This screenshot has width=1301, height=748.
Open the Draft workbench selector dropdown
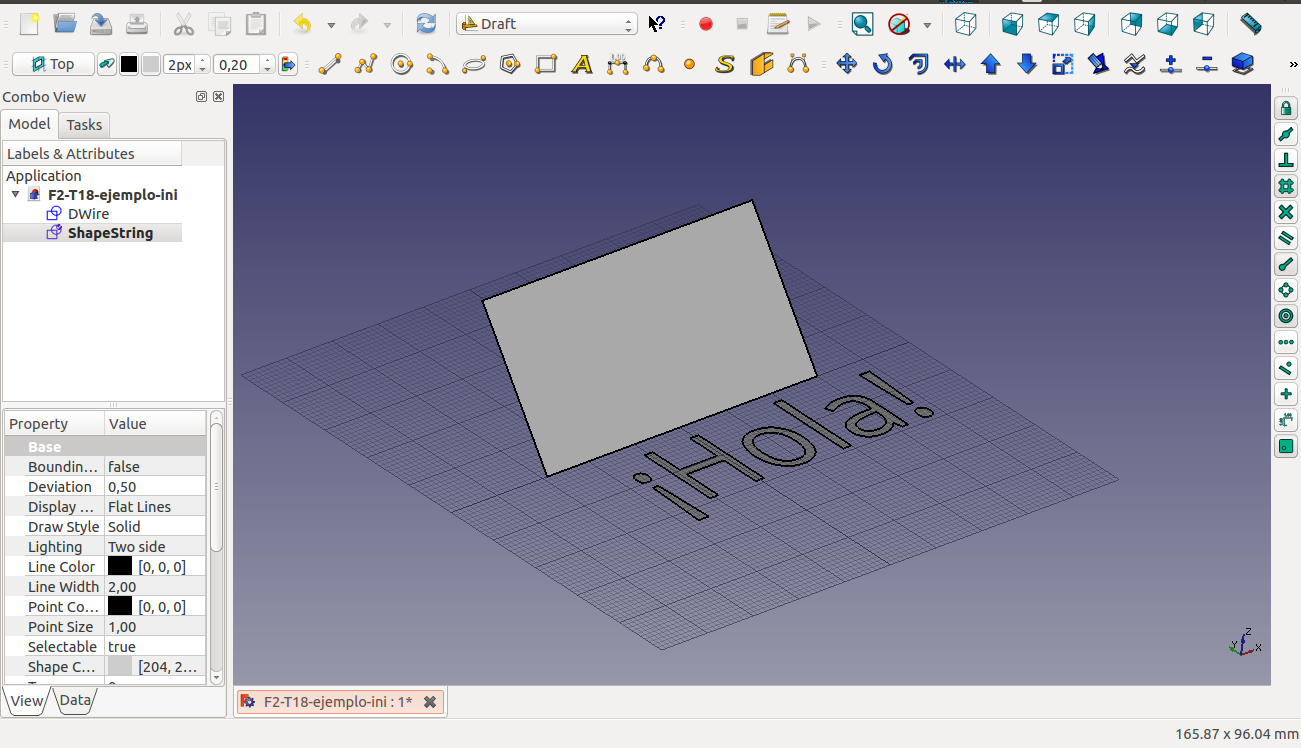click(547, 24)
